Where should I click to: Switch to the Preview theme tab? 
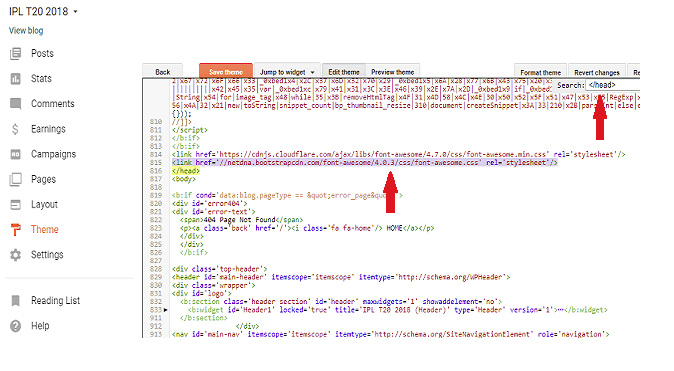pos(393,71)
